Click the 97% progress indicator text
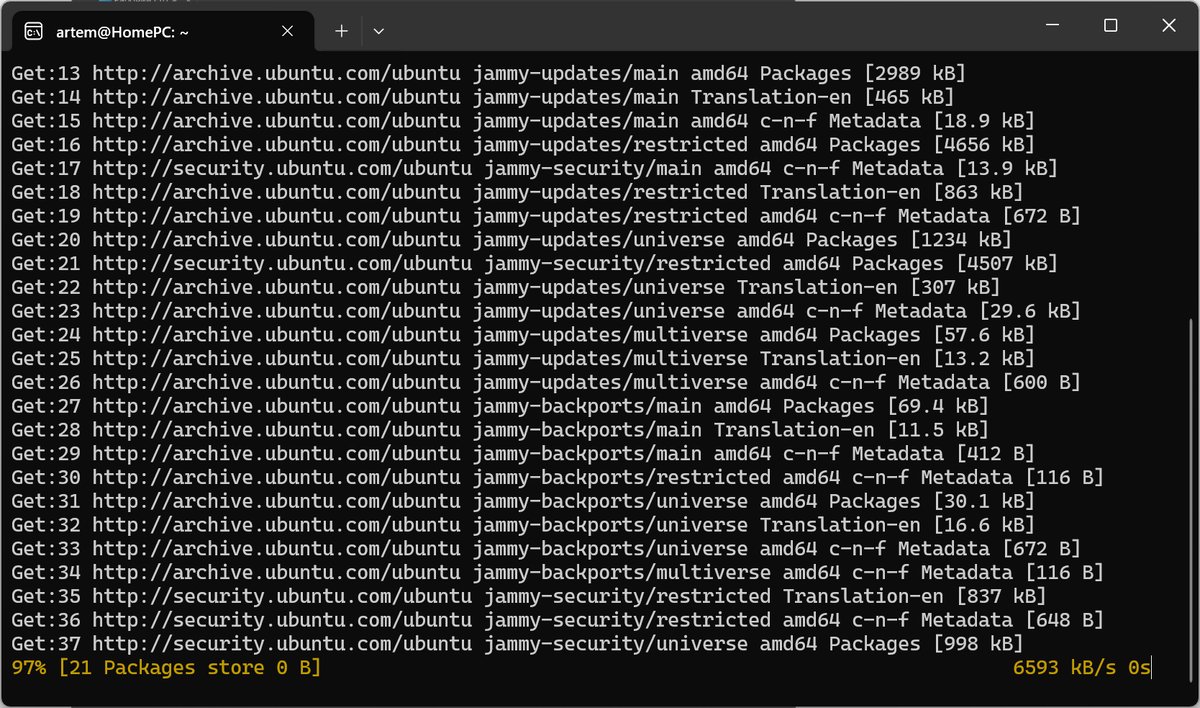The height and width of the screenshot is (708, 1200). [29, 667]
